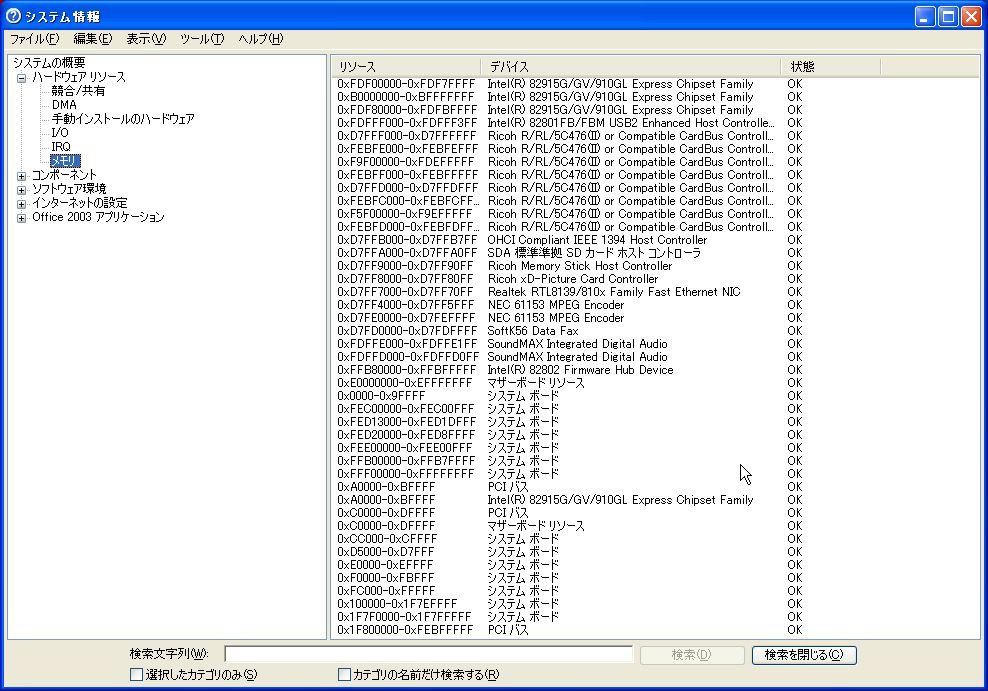This screenshot has height=691, width=988.
Task: Expand the コンポーネント tree node
Action: coord(22,175)
